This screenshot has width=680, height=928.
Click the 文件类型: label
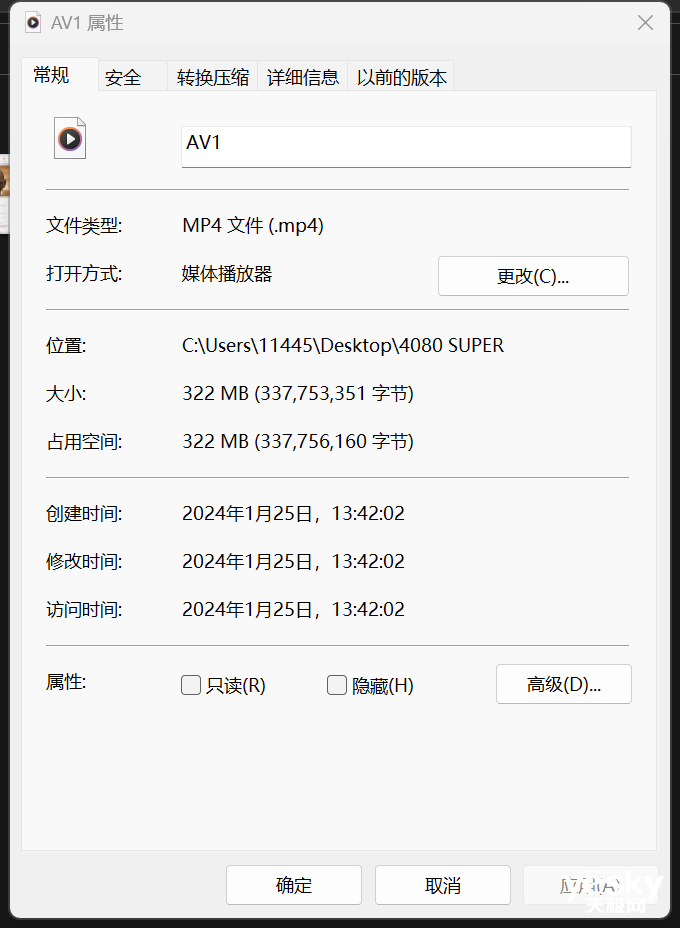84,225
